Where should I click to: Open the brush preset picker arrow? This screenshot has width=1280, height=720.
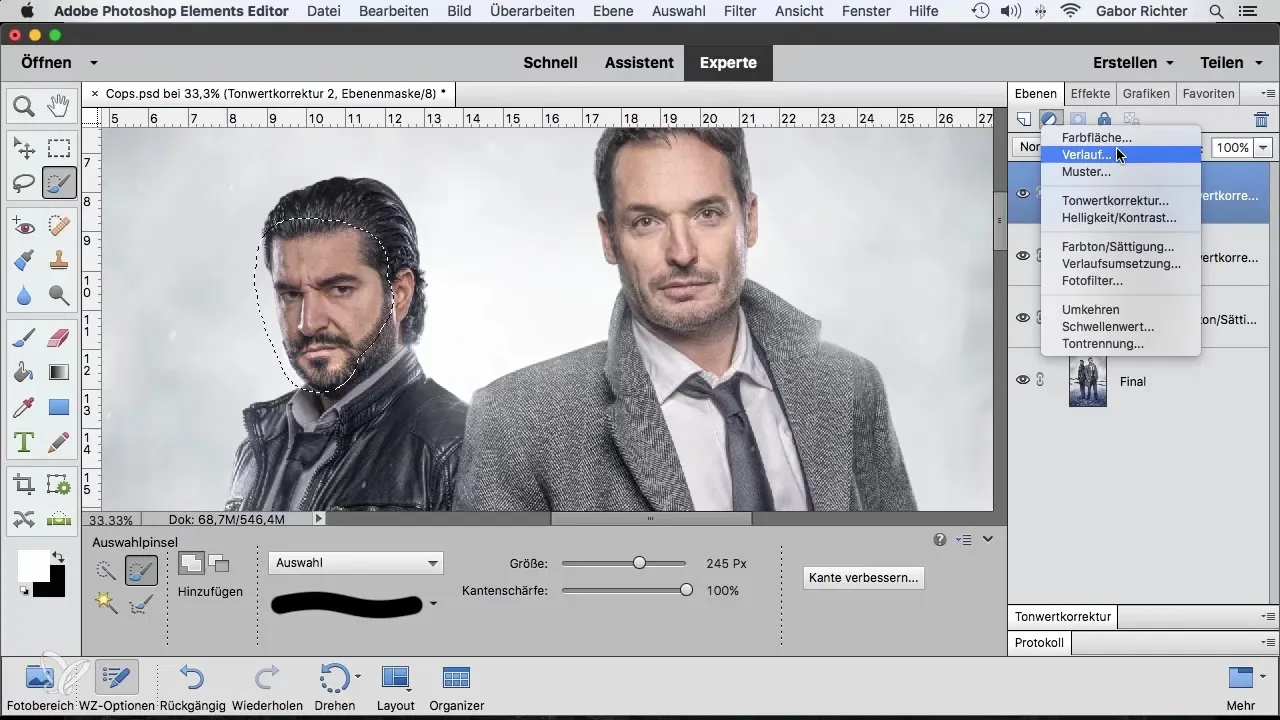click(433, 604)
